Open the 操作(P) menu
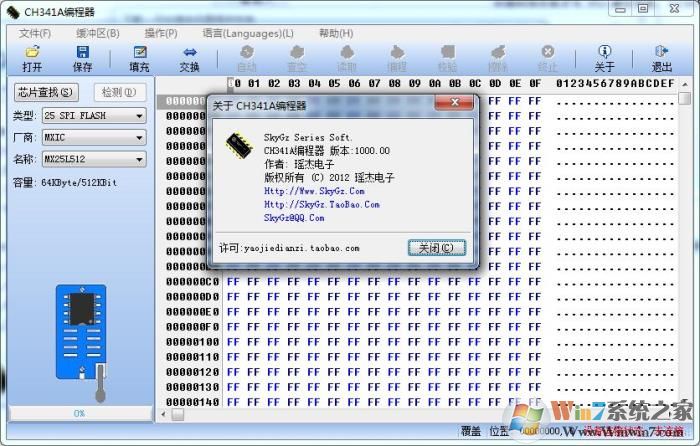This screenshot has height=446, width=700. tap(161, 33)
